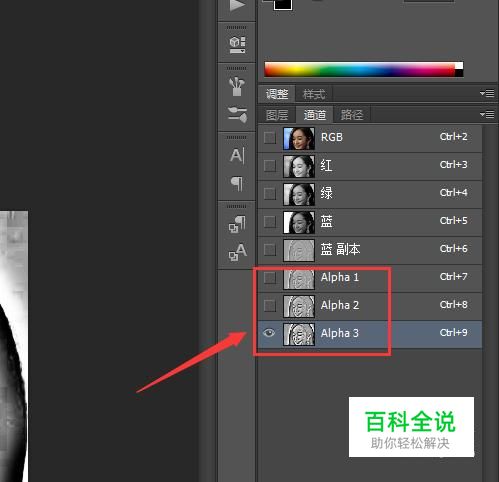Open the 3D panel cube icon
The image size is (499, 482).
point(237,45)
